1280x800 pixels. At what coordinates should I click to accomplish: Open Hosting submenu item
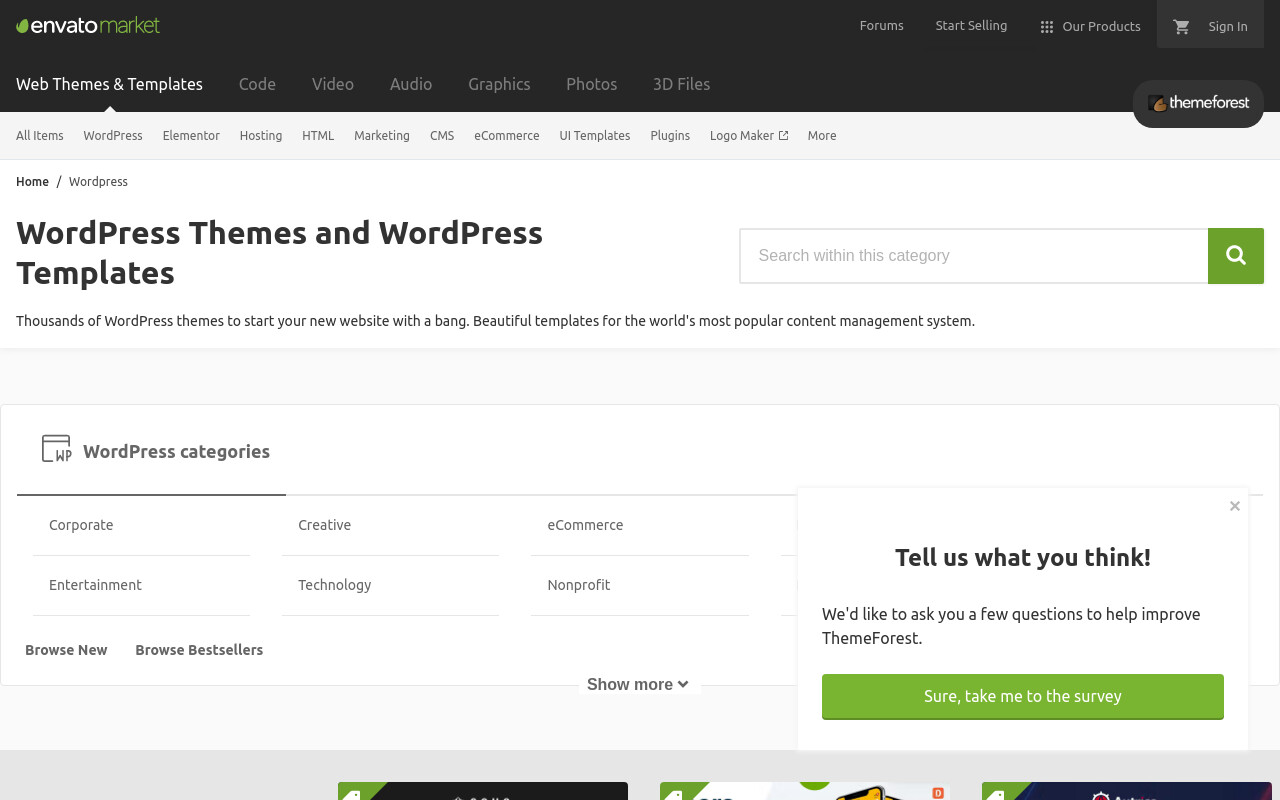coord(261,136)
